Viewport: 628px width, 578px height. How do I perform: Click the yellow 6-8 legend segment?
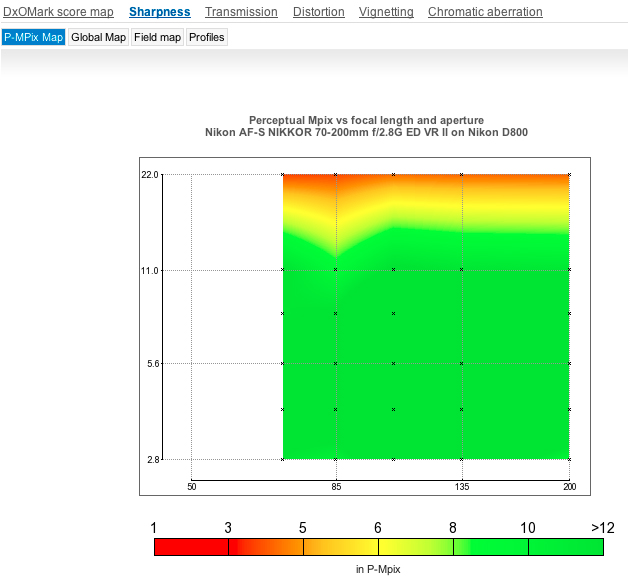tap(416, 547)
